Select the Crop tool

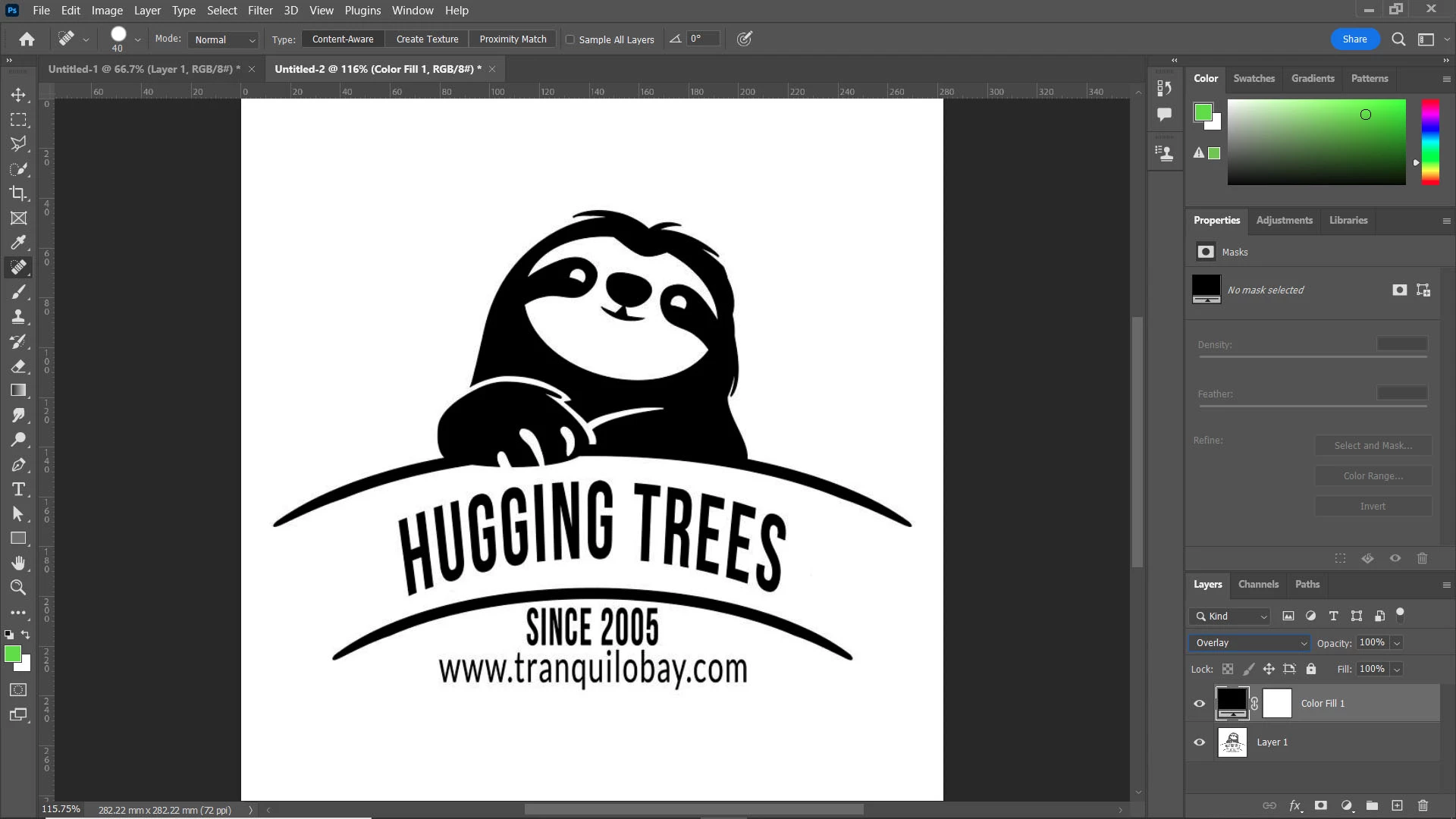click(x=18, y=193)
